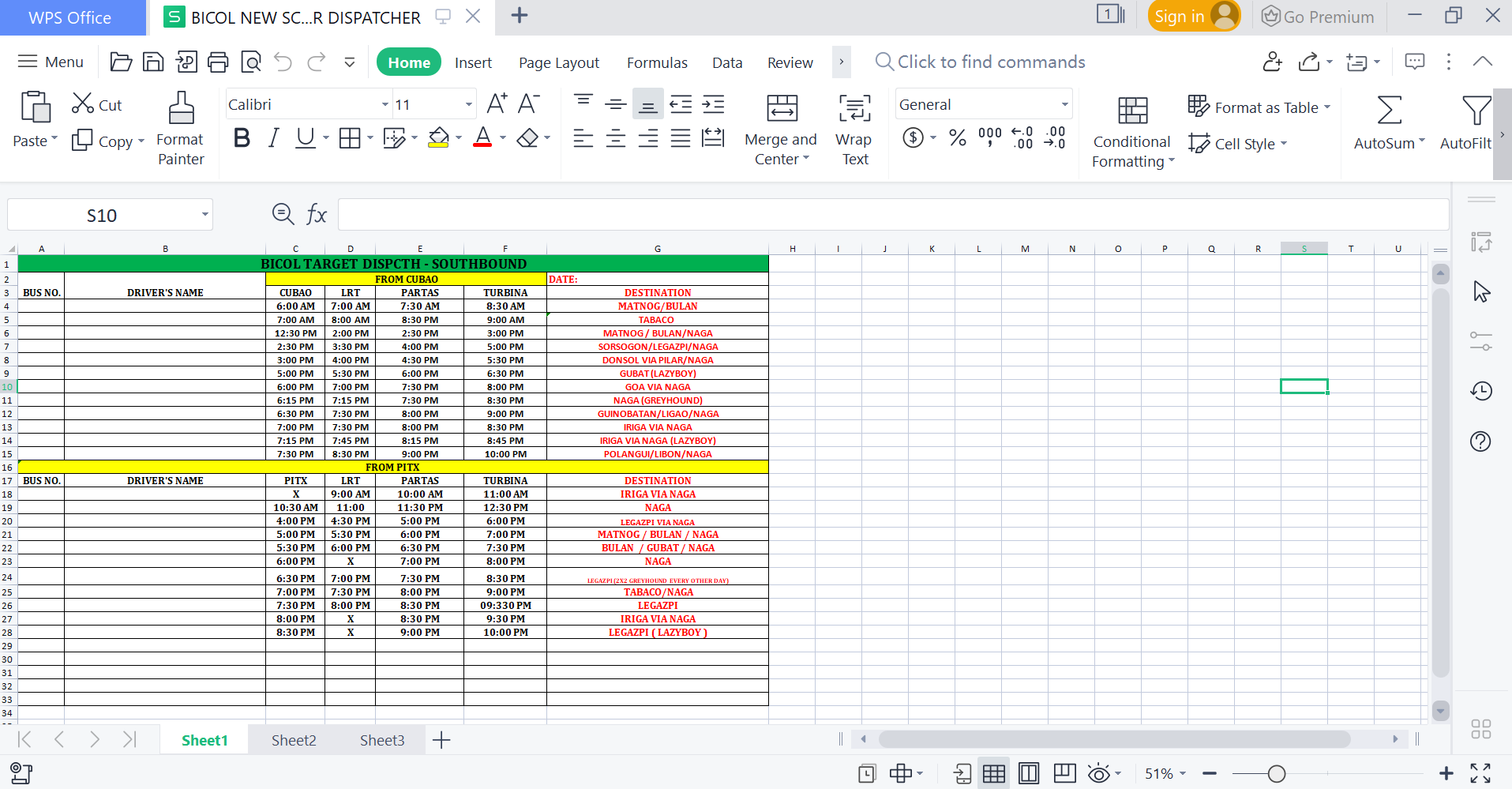The width and height of the screenshot is (1512, 789).
Task: Decrease indent of cell contents
Action: click(x=681, y=103)
